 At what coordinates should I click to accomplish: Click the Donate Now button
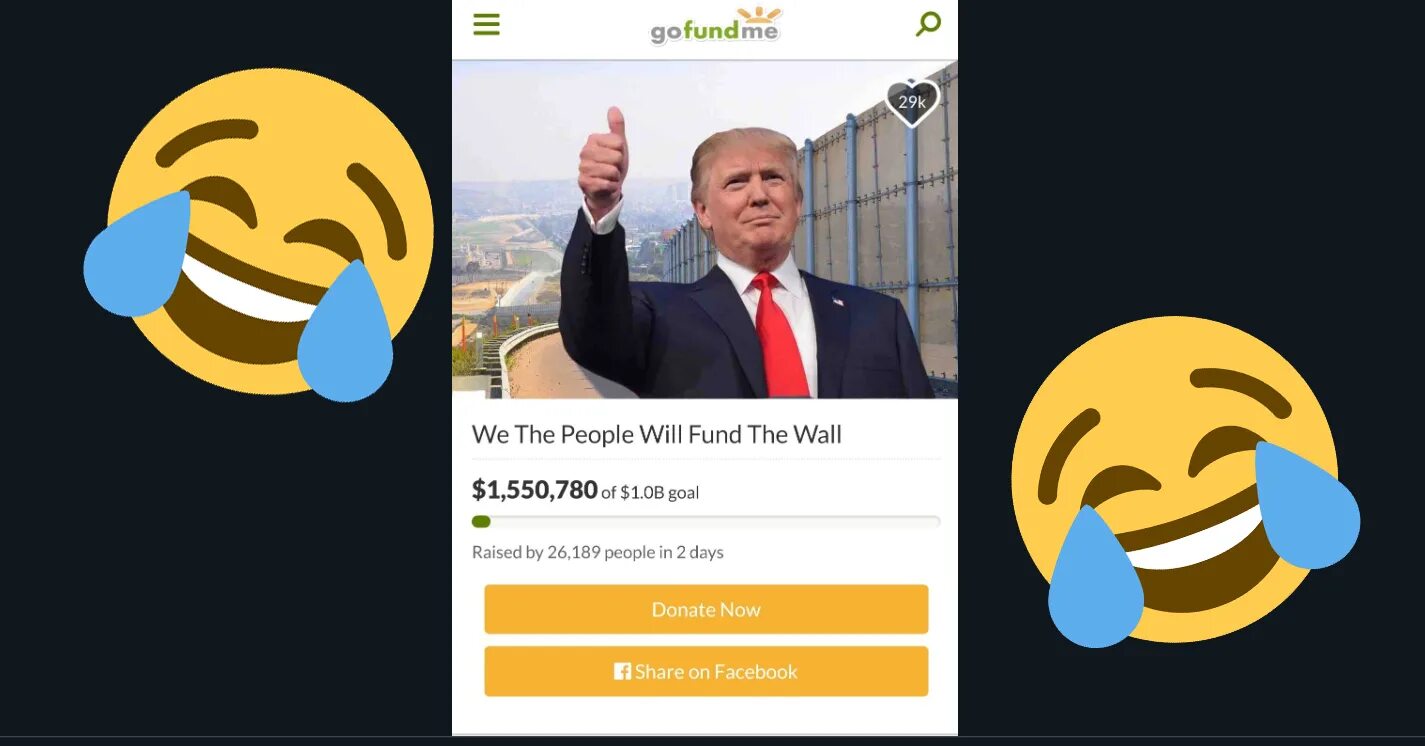(706, 609)
